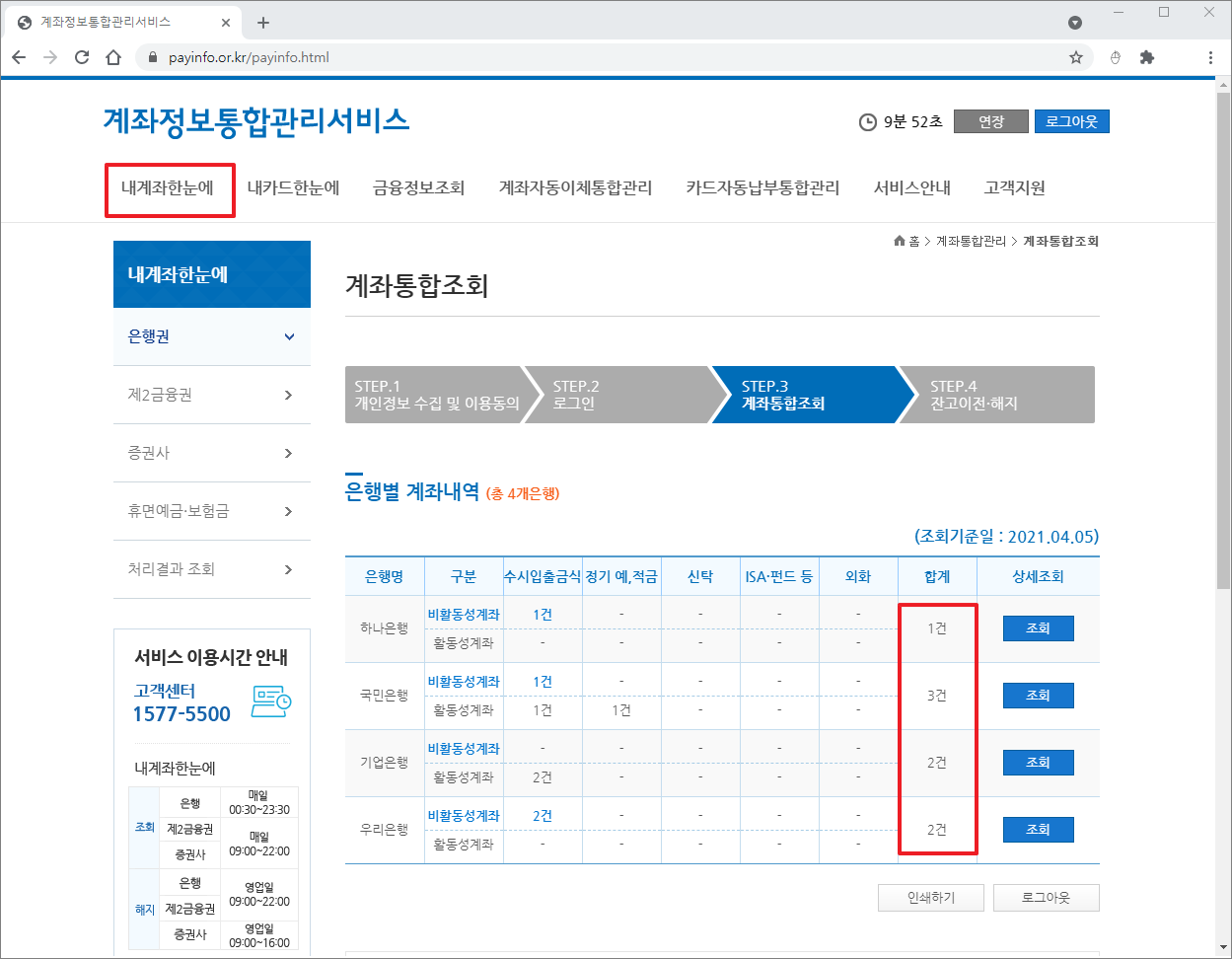The width and height of the screenshot is (1232, 959).
Task: Extend session with 연장 button
Action: pos(991,121)
